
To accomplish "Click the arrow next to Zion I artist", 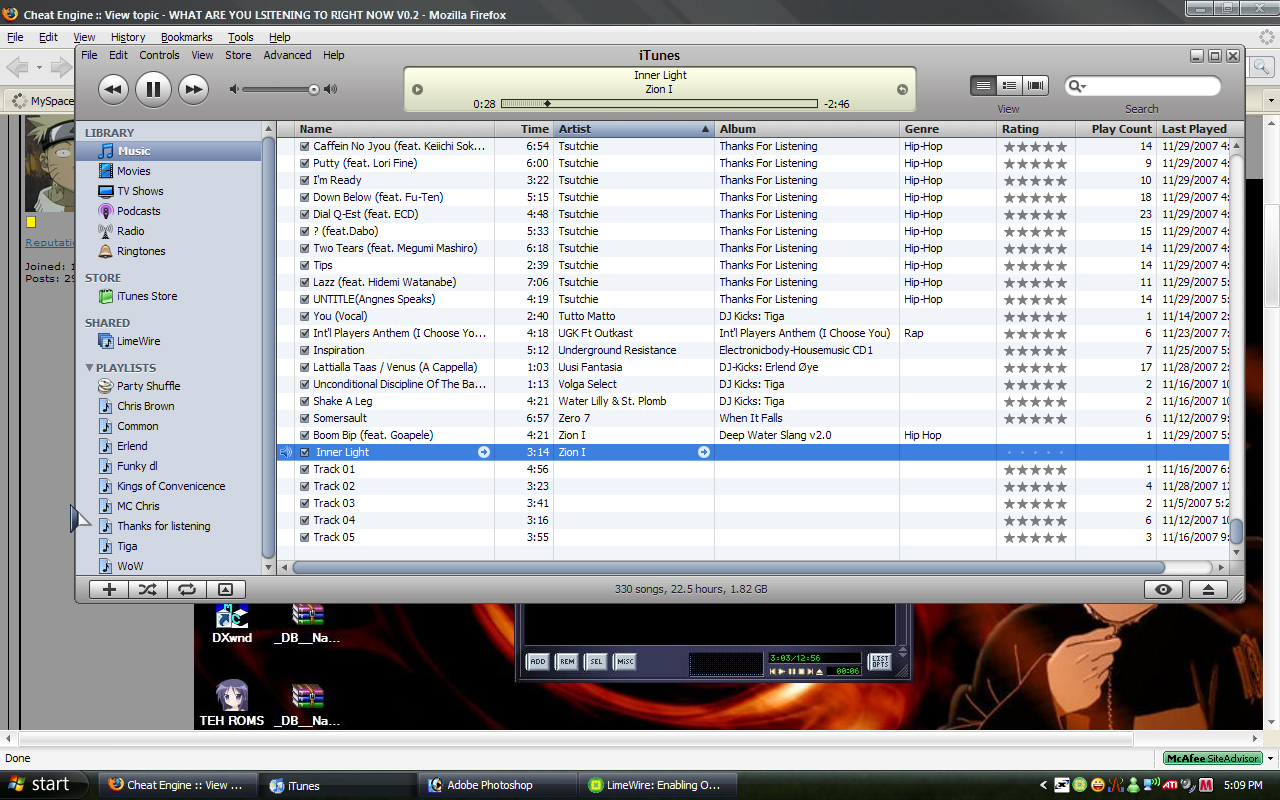I will [x=704, y=452].
